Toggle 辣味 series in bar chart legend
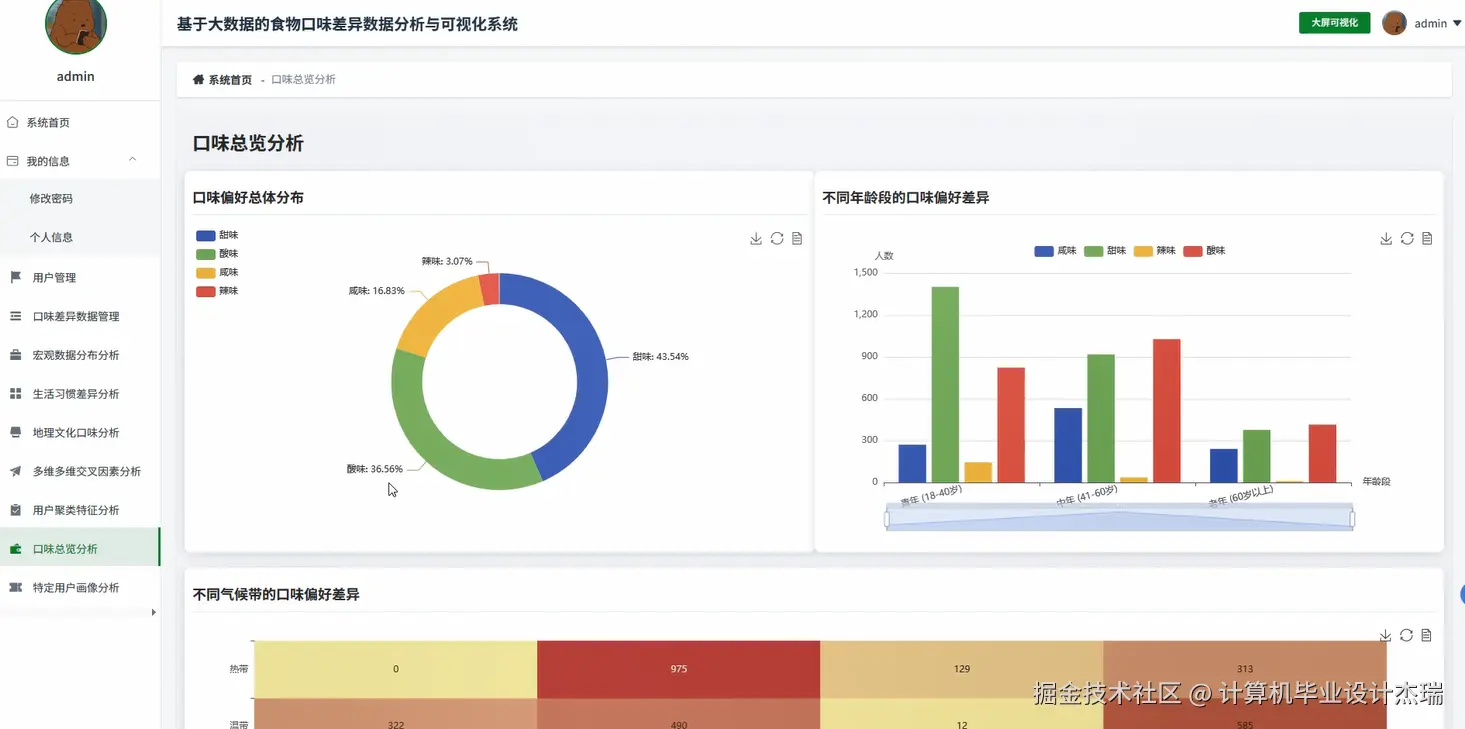1465x729 pixels. 1155,251
